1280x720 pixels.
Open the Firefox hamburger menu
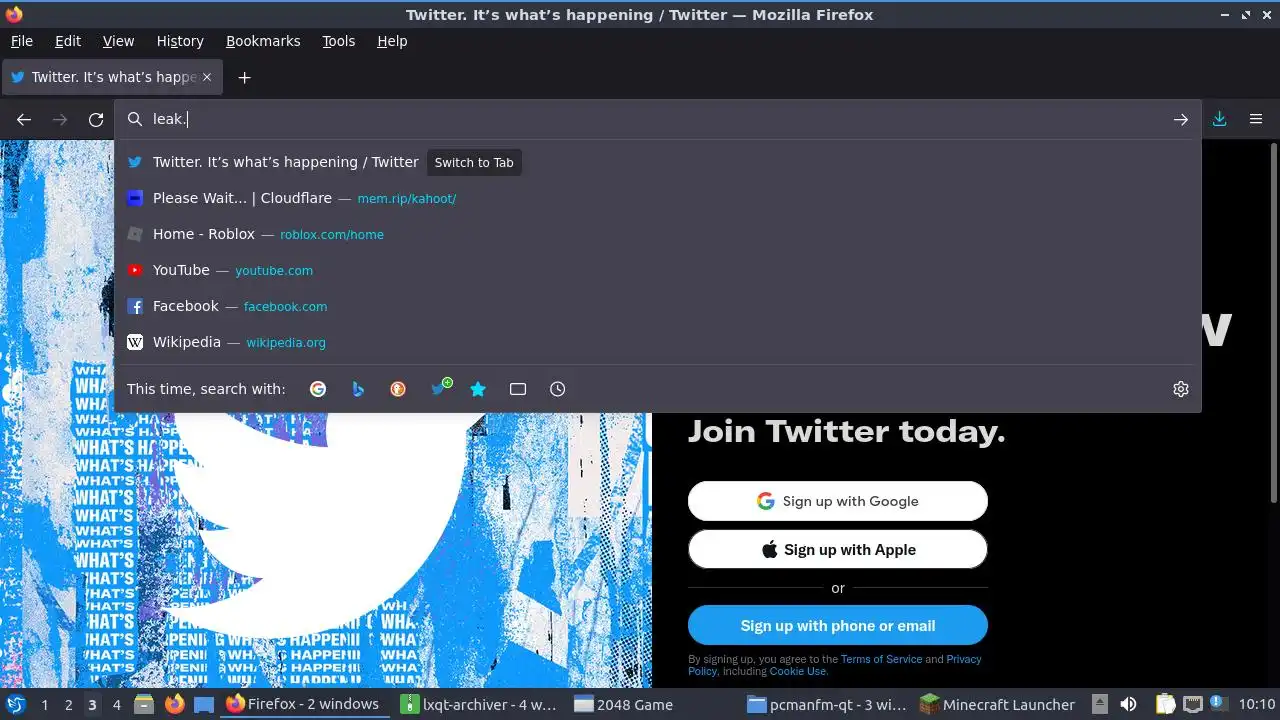pos(1256,119)
